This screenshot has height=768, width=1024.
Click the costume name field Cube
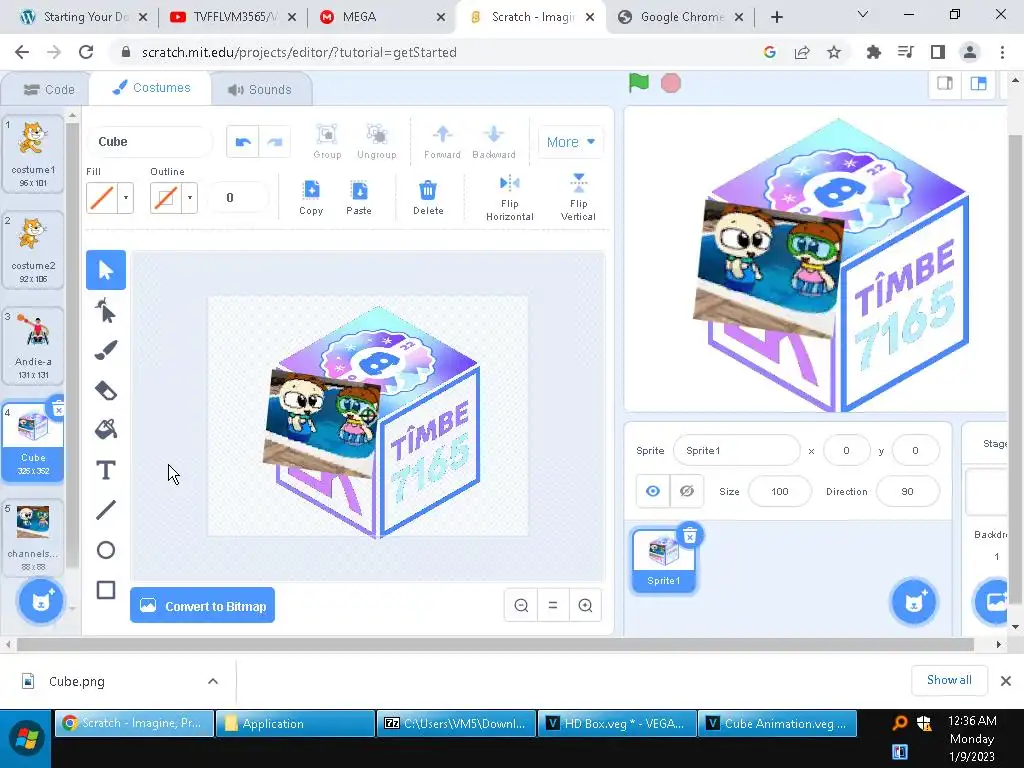click(x=150, y=142)
